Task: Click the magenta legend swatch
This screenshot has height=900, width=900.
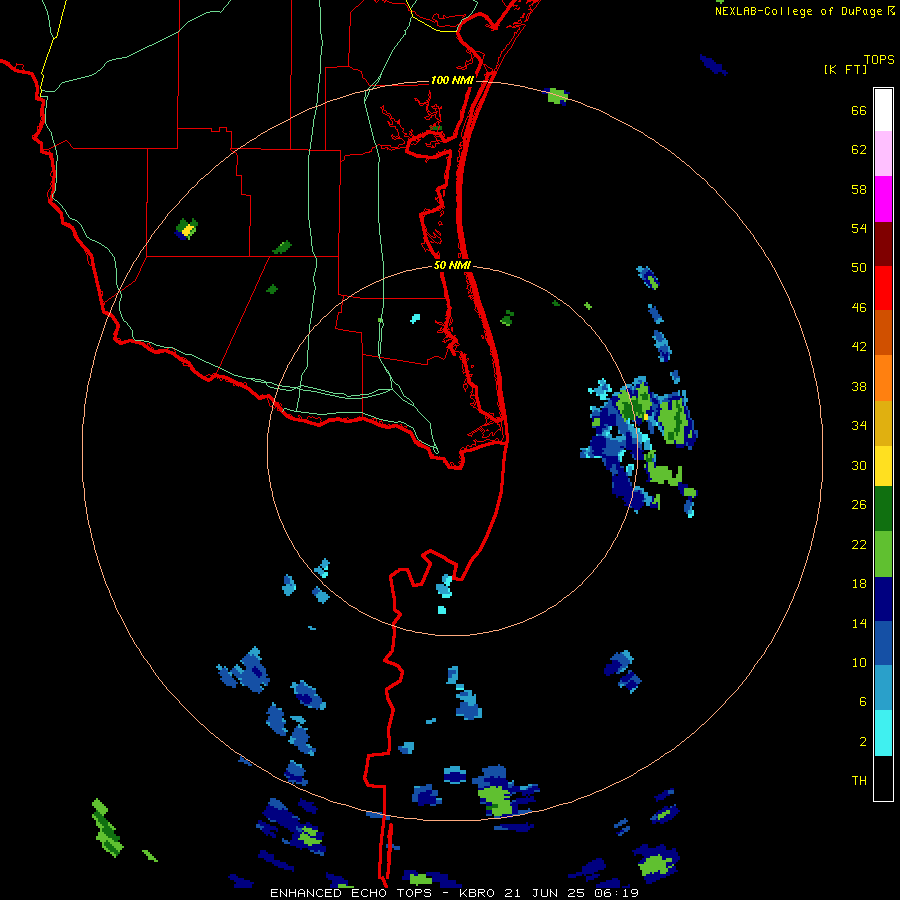Action: point(883,199)
